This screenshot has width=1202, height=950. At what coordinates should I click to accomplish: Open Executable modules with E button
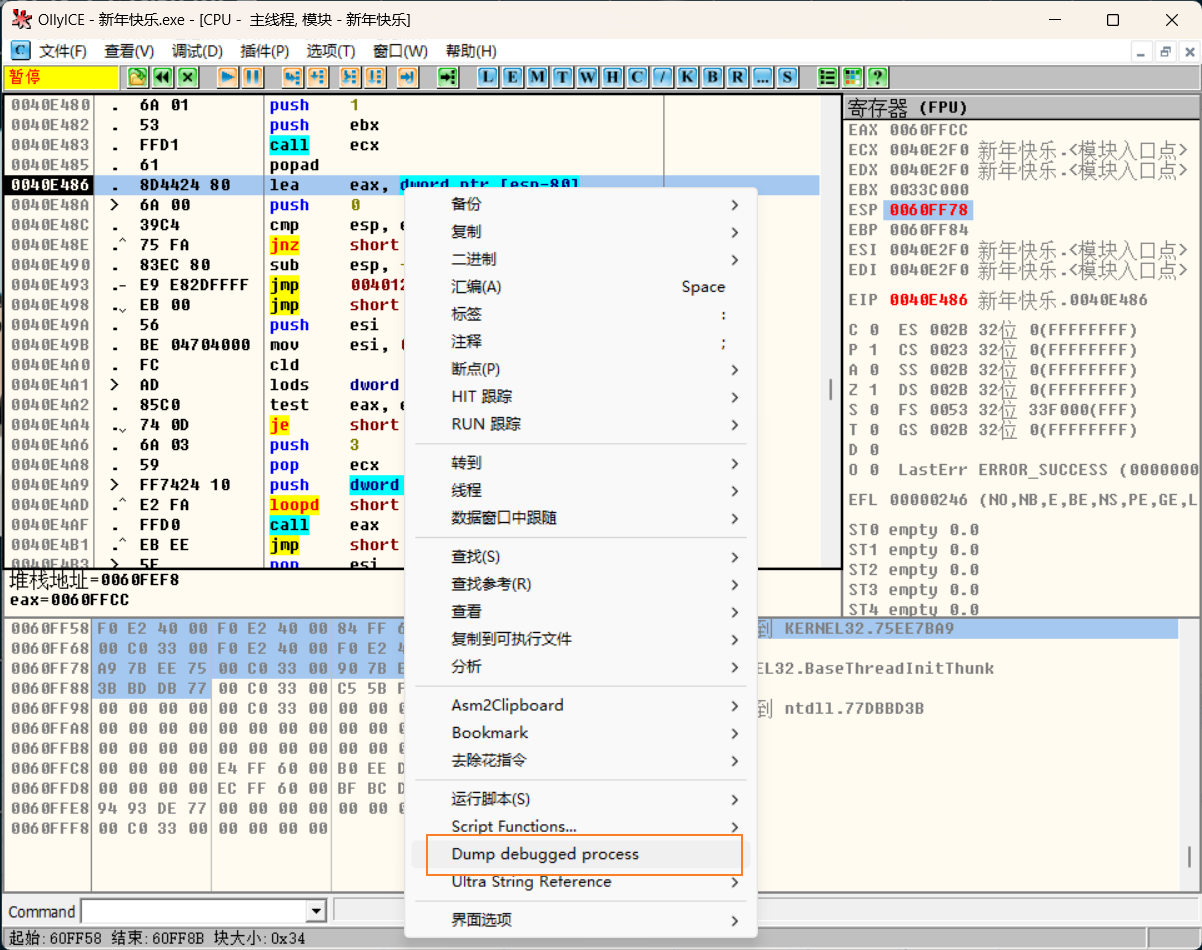point(513,77)
